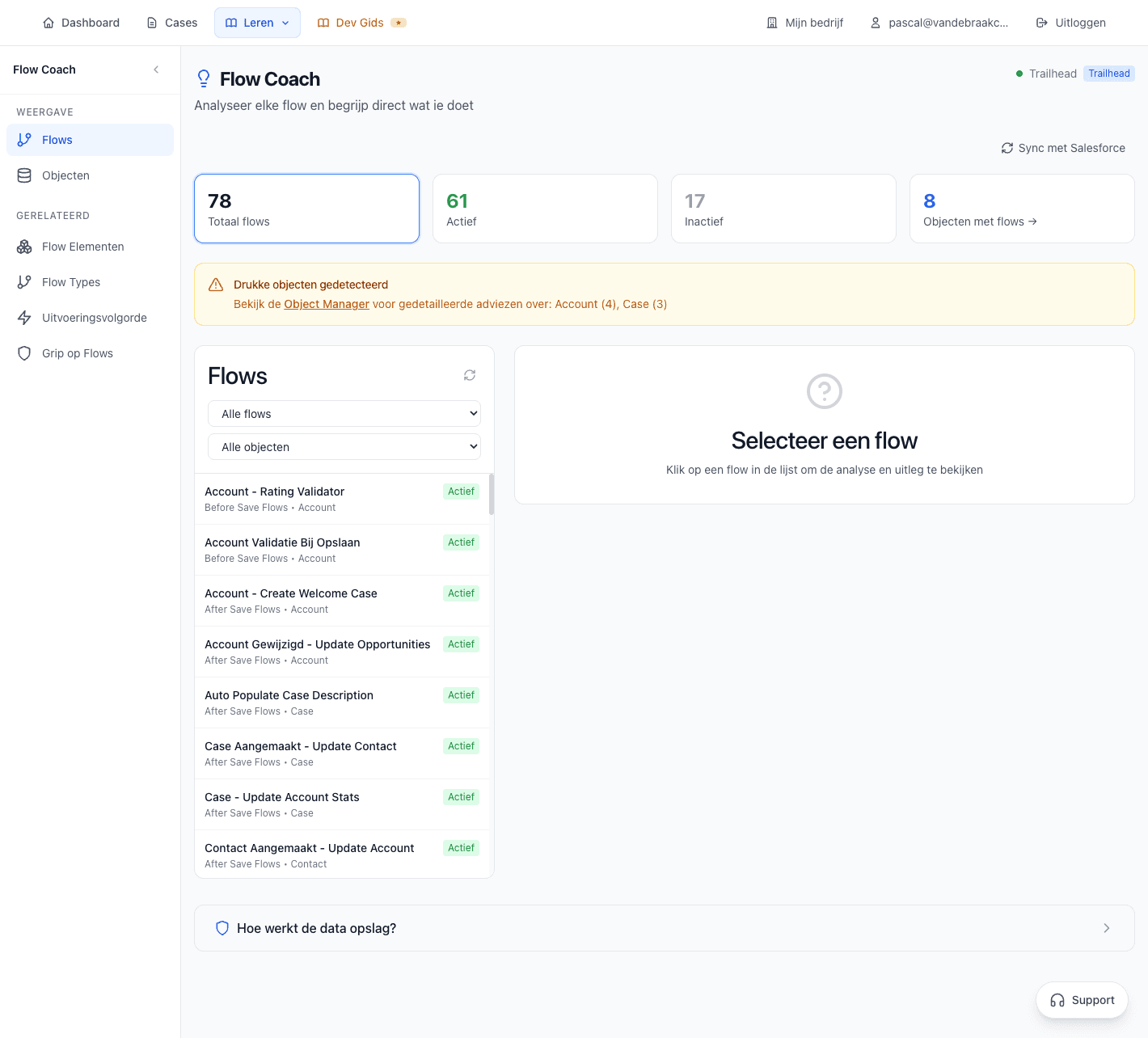
Task: Open the Dashboard menu item
Action: 81,23
